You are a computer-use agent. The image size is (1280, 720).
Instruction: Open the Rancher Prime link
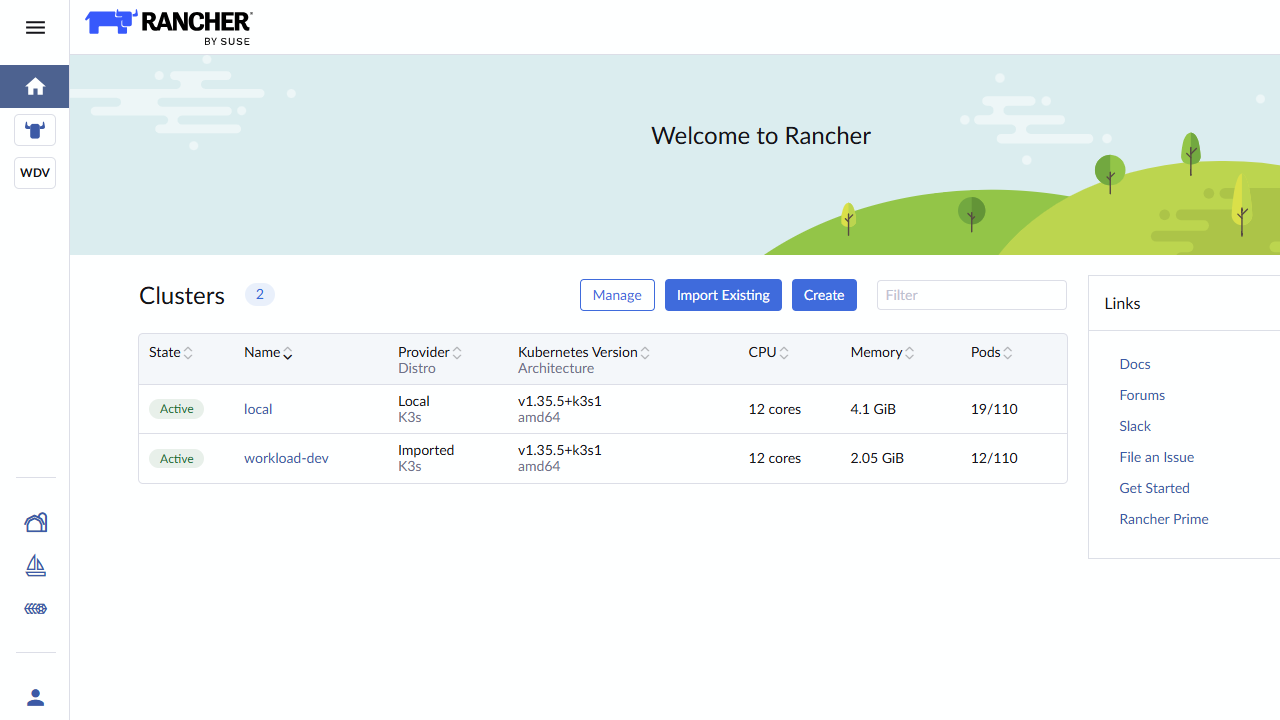point(1164,519)
